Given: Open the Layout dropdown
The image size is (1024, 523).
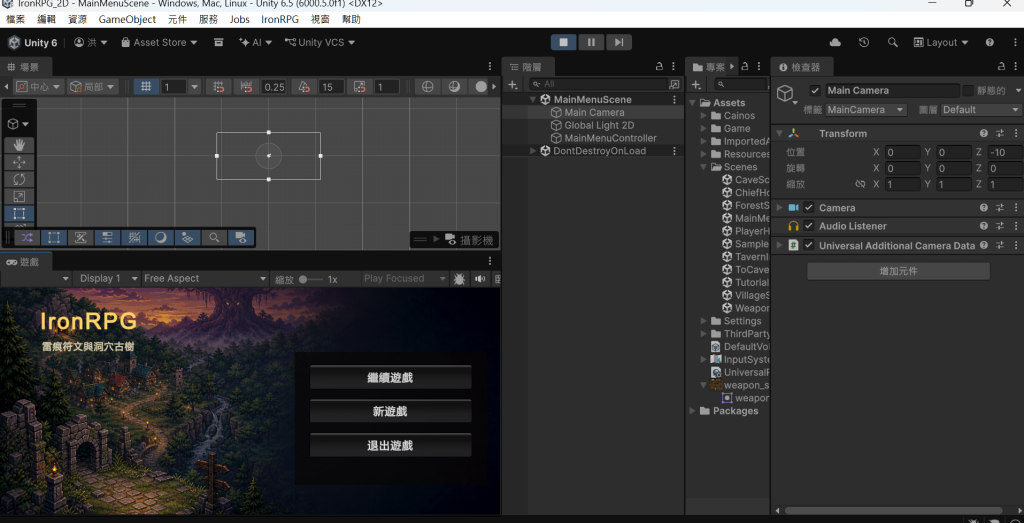Looking at the screenshot, I should [940, 42].
